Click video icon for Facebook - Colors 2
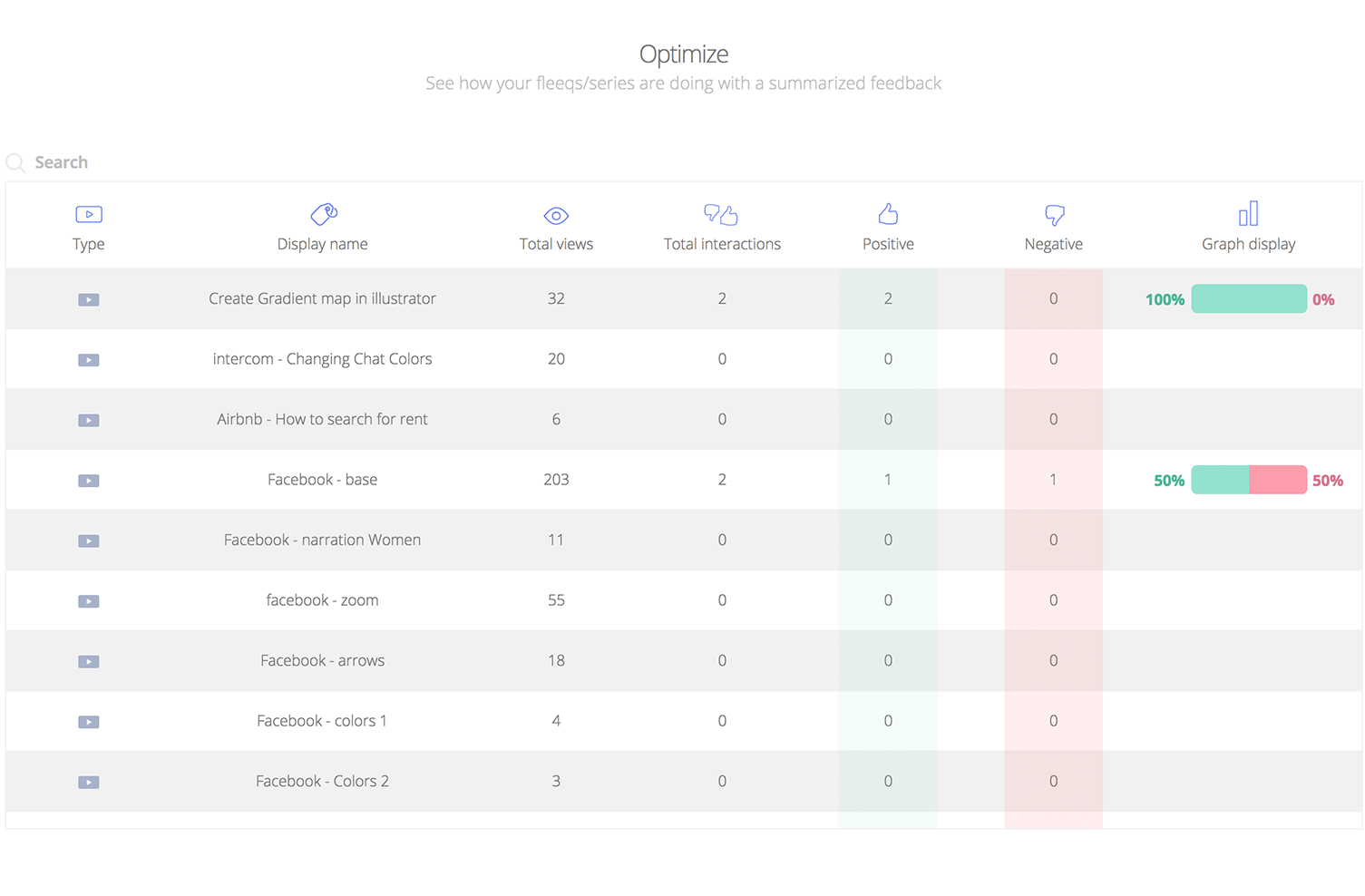 coord(89,782)
